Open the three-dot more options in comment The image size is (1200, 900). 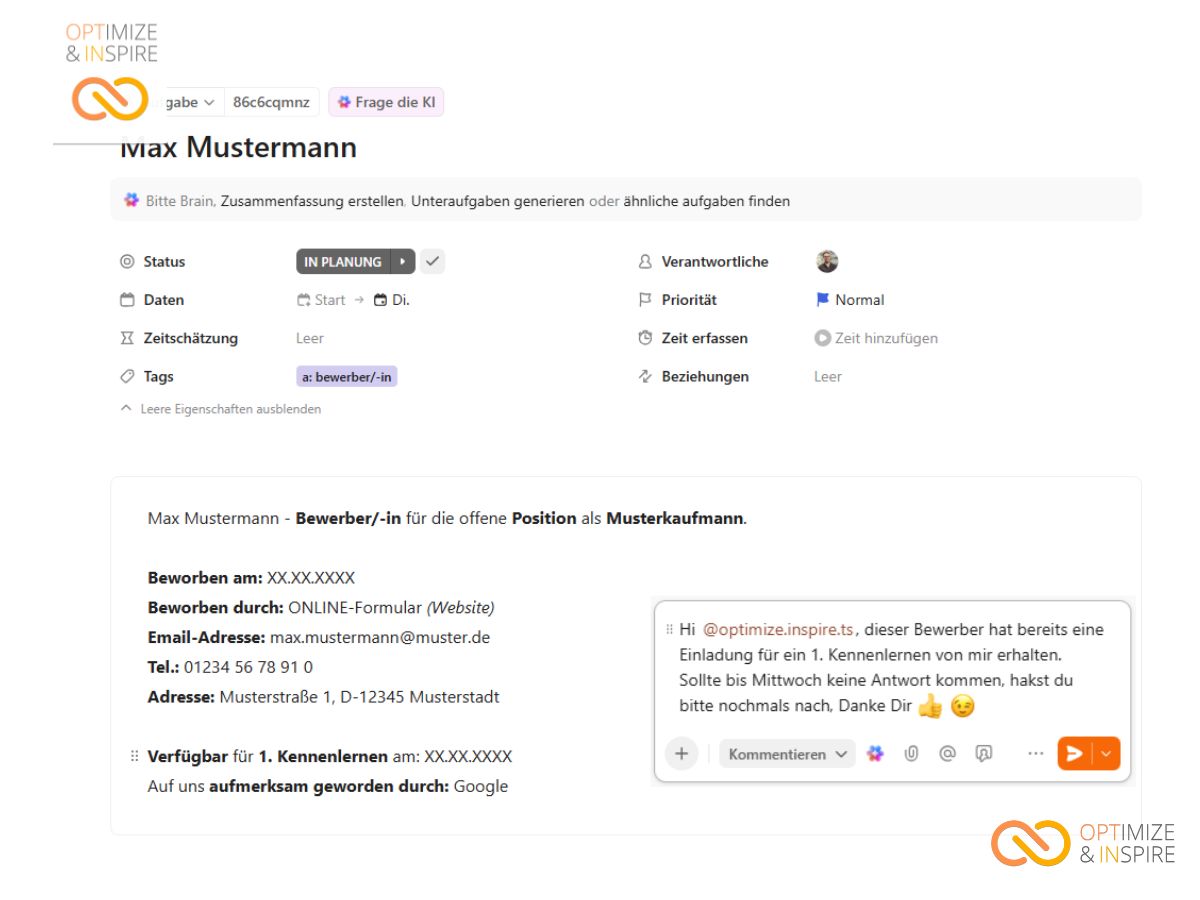(1035, 754)
